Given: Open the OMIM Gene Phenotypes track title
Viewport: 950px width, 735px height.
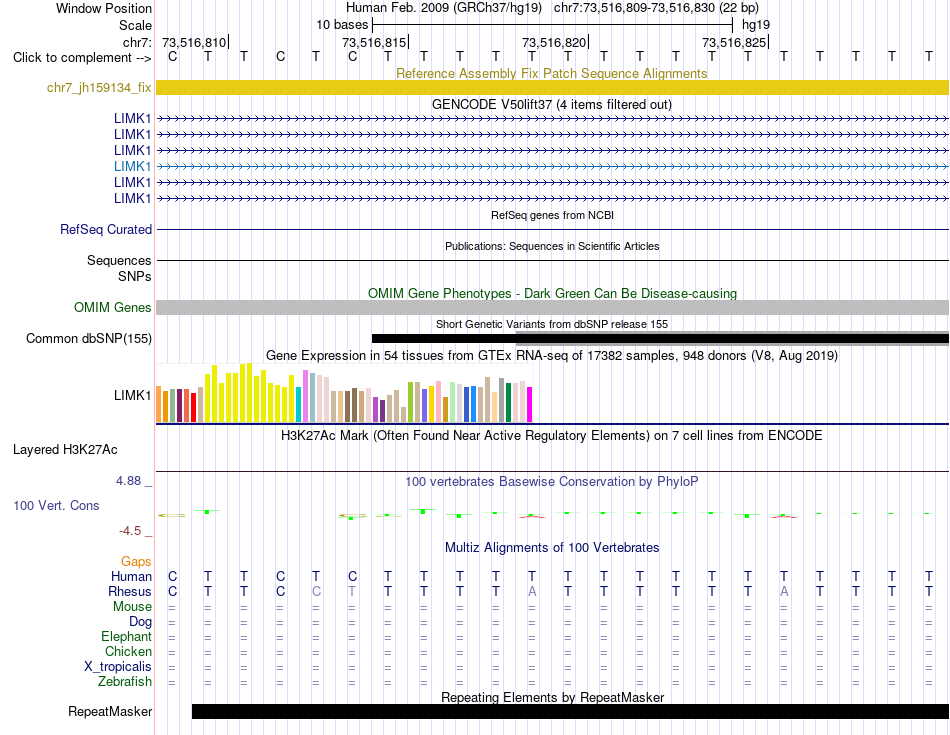Looking at the screenshot, I should pyautogui.click(x=552, y=293).
